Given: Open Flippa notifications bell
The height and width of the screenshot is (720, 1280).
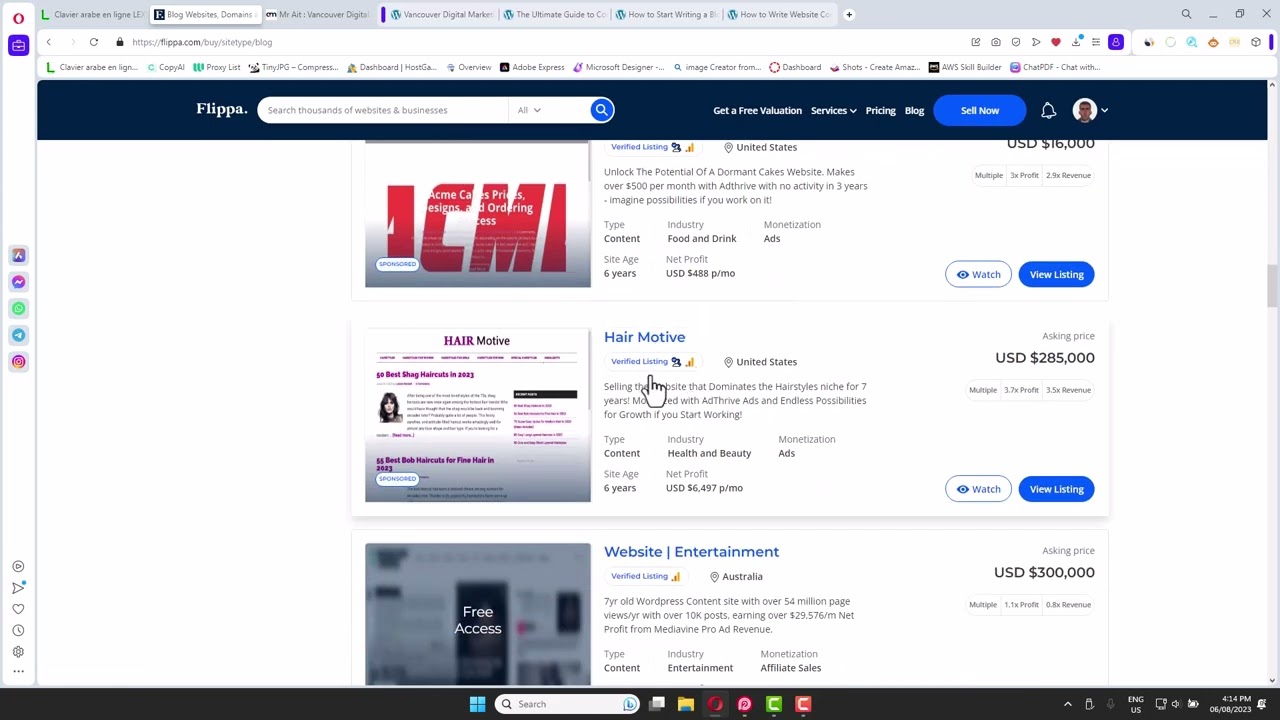Looking at the screenshot, I should tap(1048, 110).
